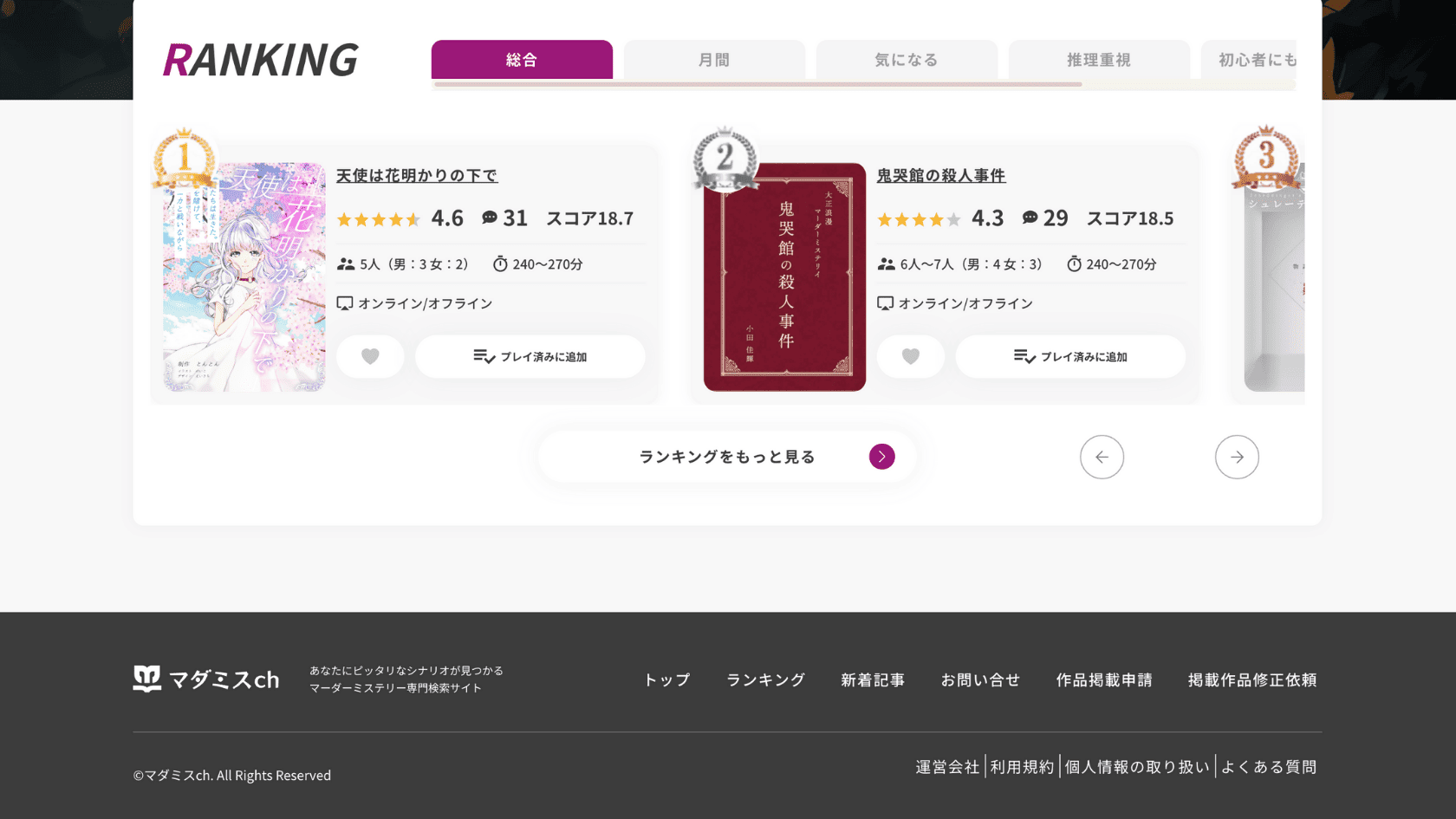Click the next arrow in ranking carousel
1456x819 pixels.
[x=1237, y=457]
